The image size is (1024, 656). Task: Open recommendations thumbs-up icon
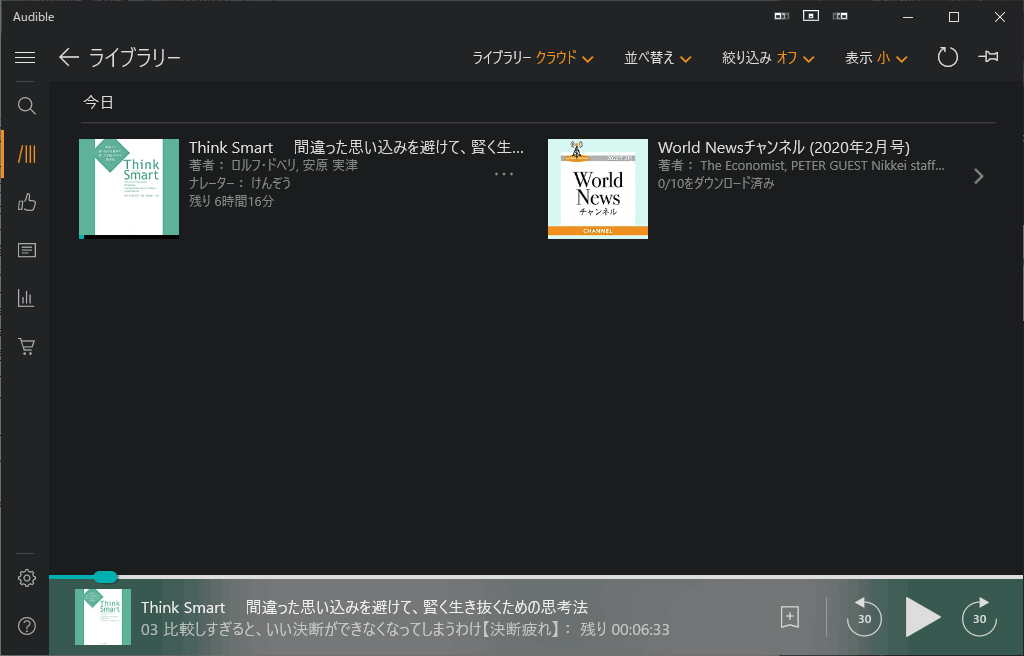pyautogui.click(x=26, y=202)
